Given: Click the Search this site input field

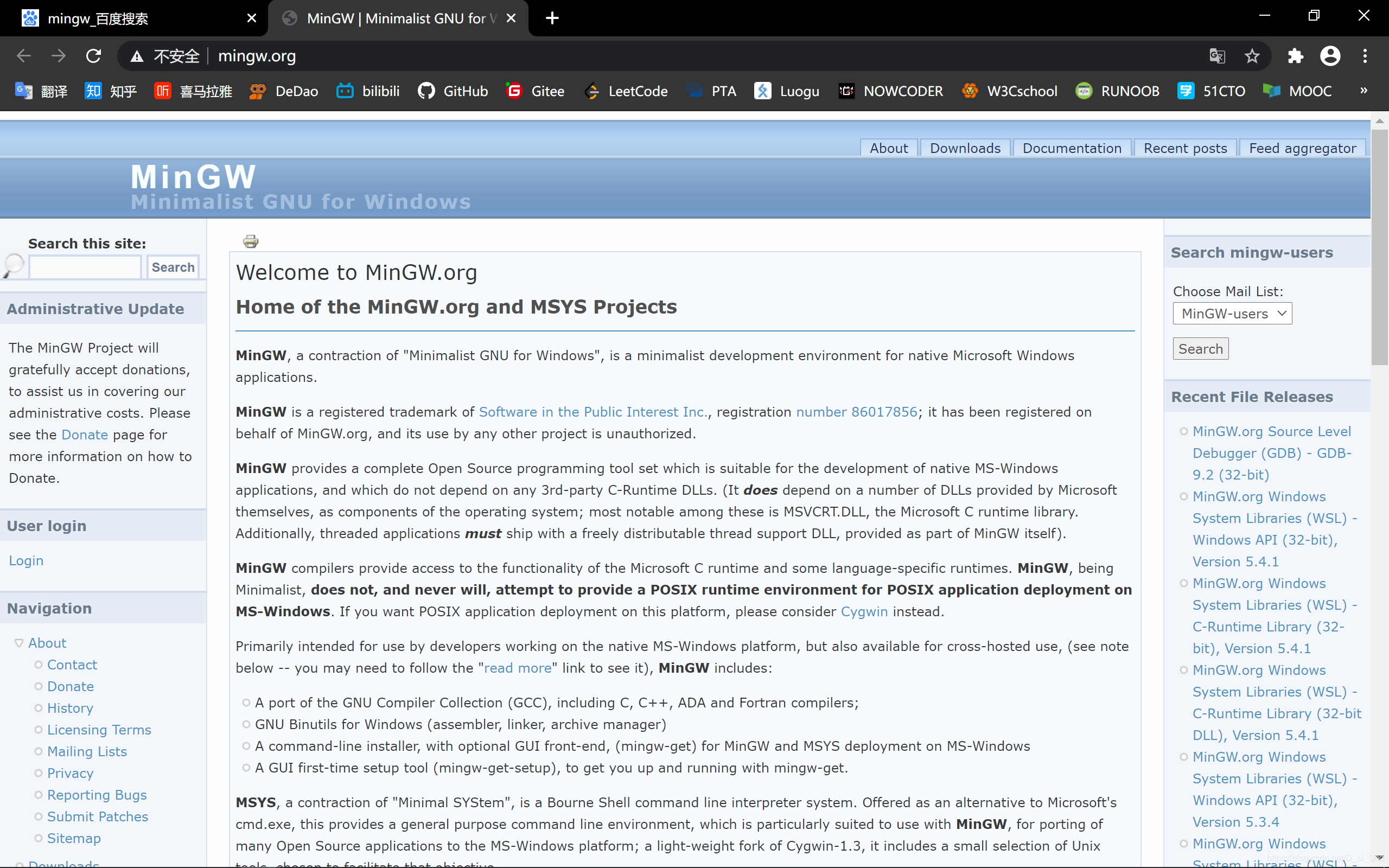Looking at the screenshot, I should (85, 267).
